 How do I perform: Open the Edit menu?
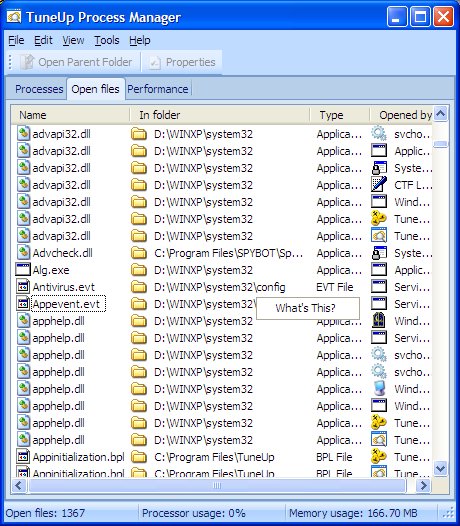click(43, 40)
